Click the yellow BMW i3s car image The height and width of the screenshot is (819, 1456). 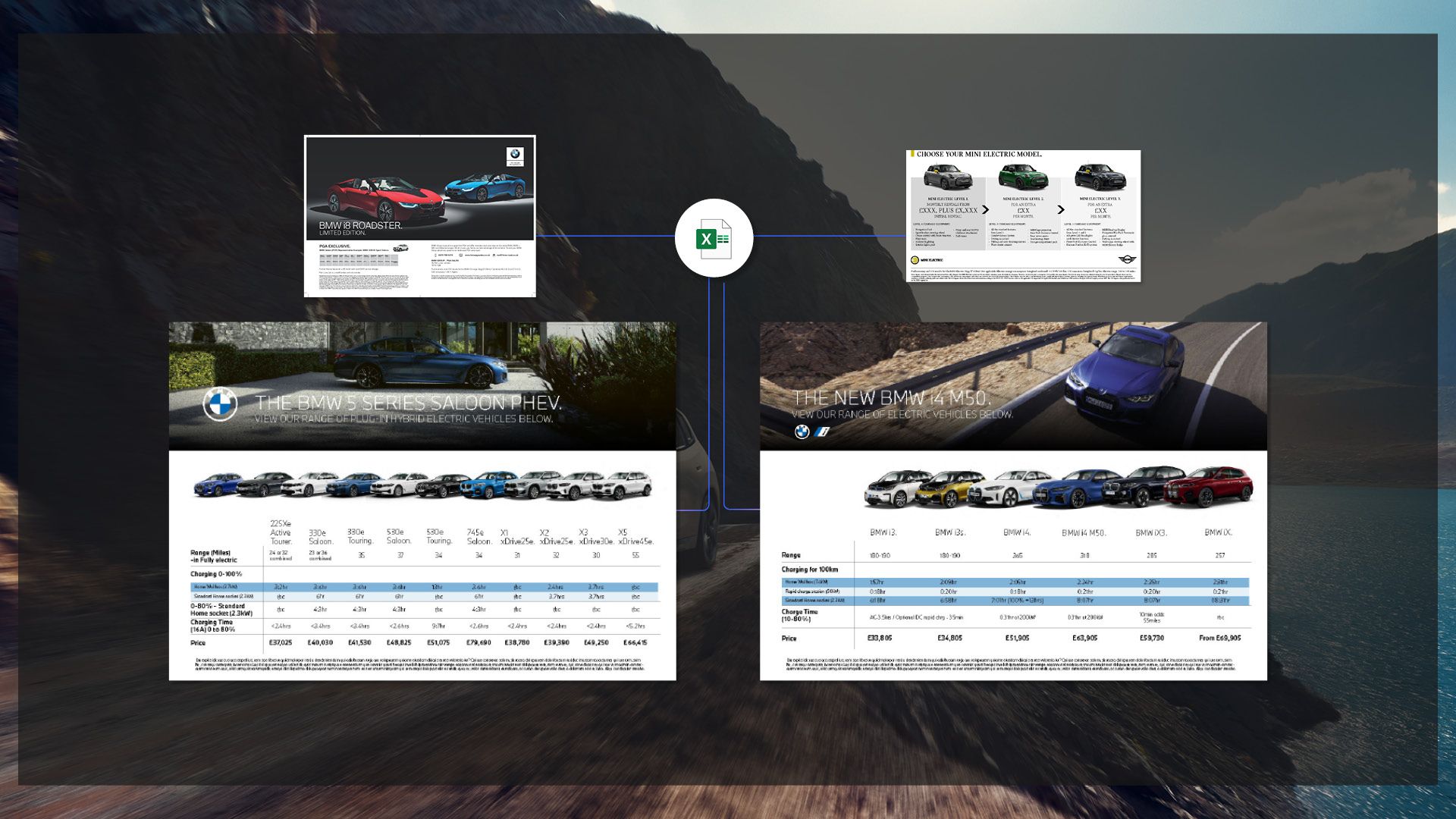(946, 488)
